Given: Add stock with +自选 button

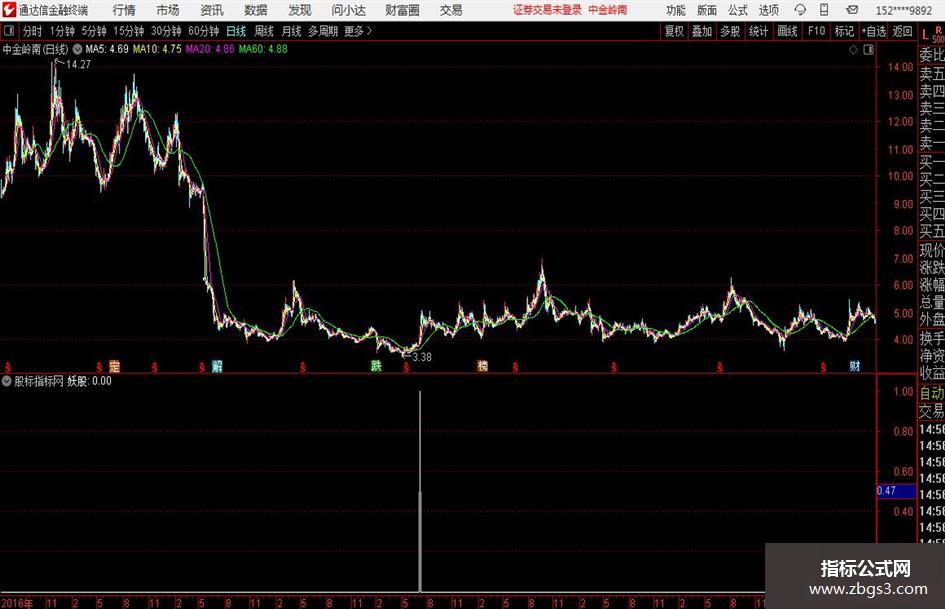Looking at the screenshot, I should tap(873, 31).
